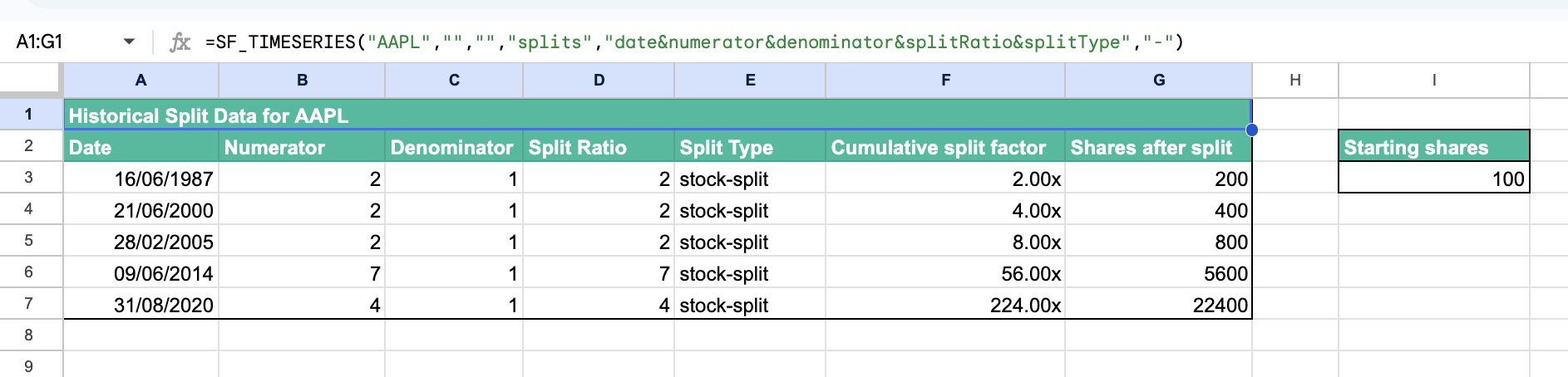Viewport: 1568px width, 377px height.
Task: Click 'stock-split' cell in 28/02/2005 row
Action: [750, 242]
